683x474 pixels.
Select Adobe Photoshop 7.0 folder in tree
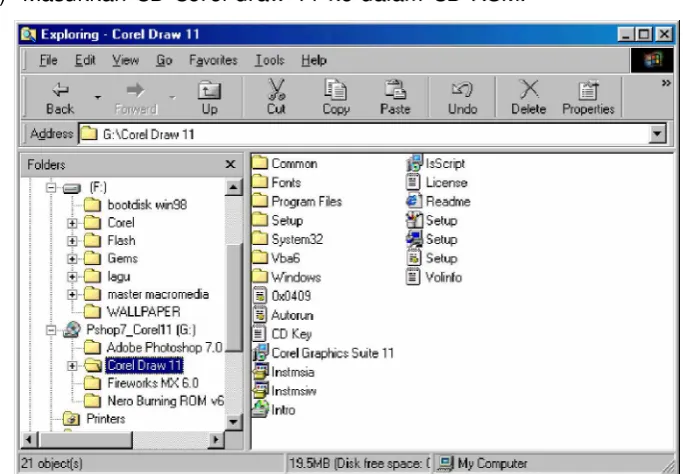[153, 347]
